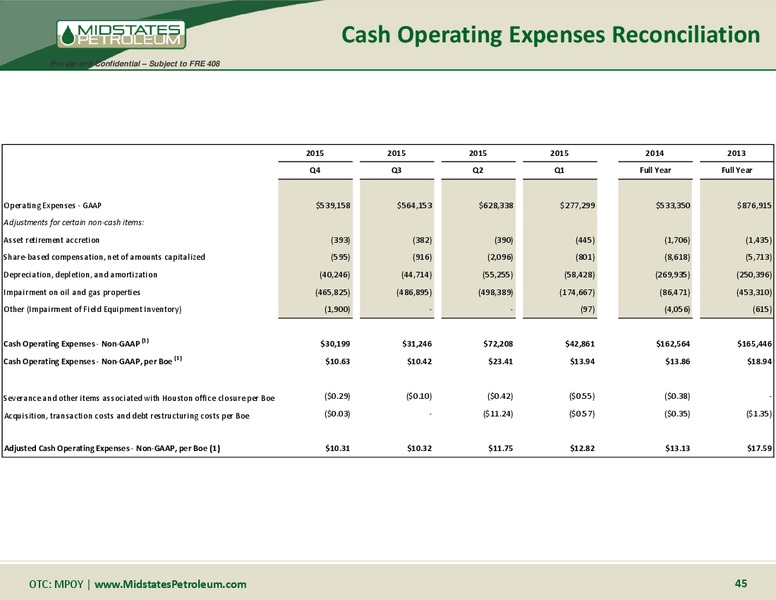
Task: Click the ($11.24) acquisition costs value
Action: (498, 414)
